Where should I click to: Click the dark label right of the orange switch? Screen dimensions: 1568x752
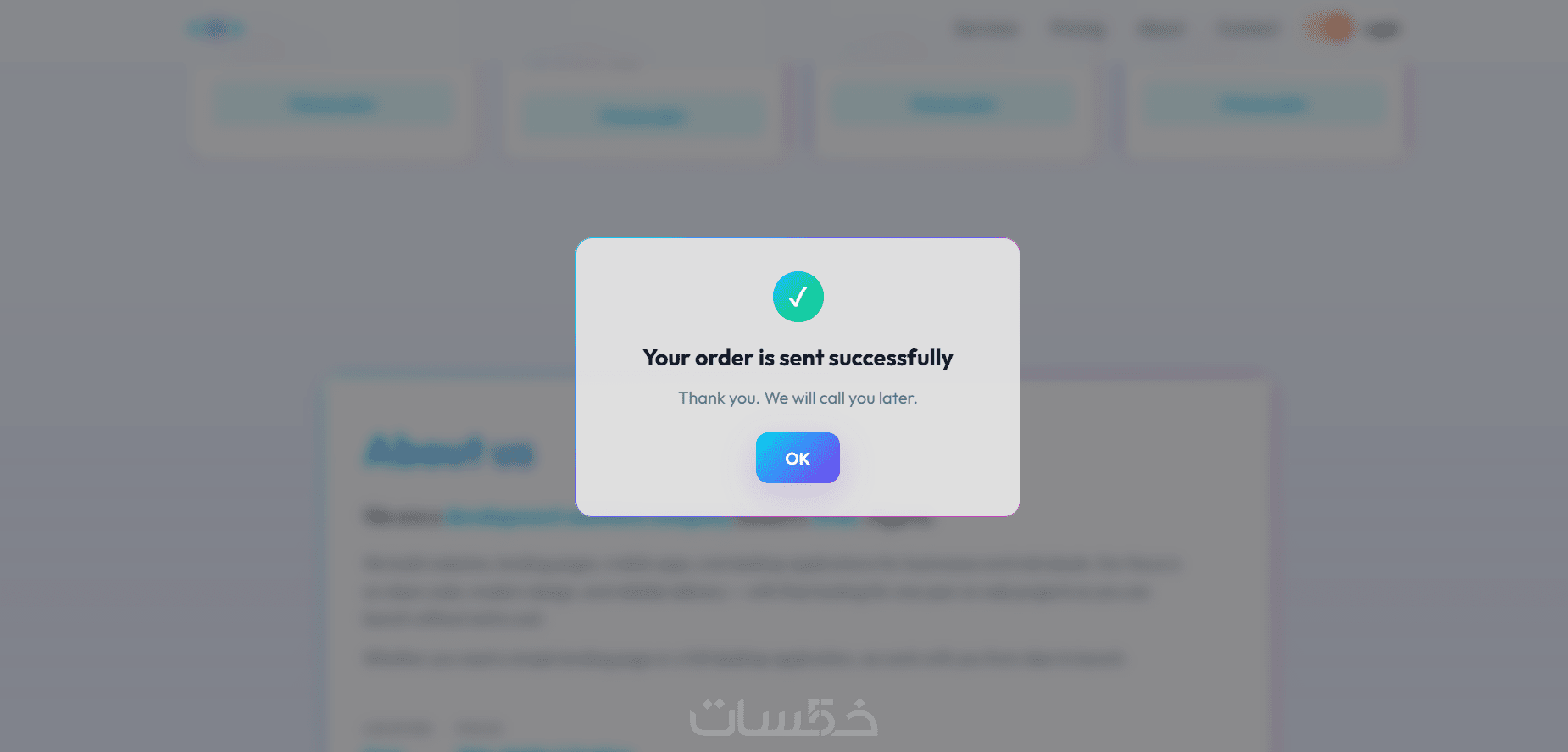point(1382,30)
